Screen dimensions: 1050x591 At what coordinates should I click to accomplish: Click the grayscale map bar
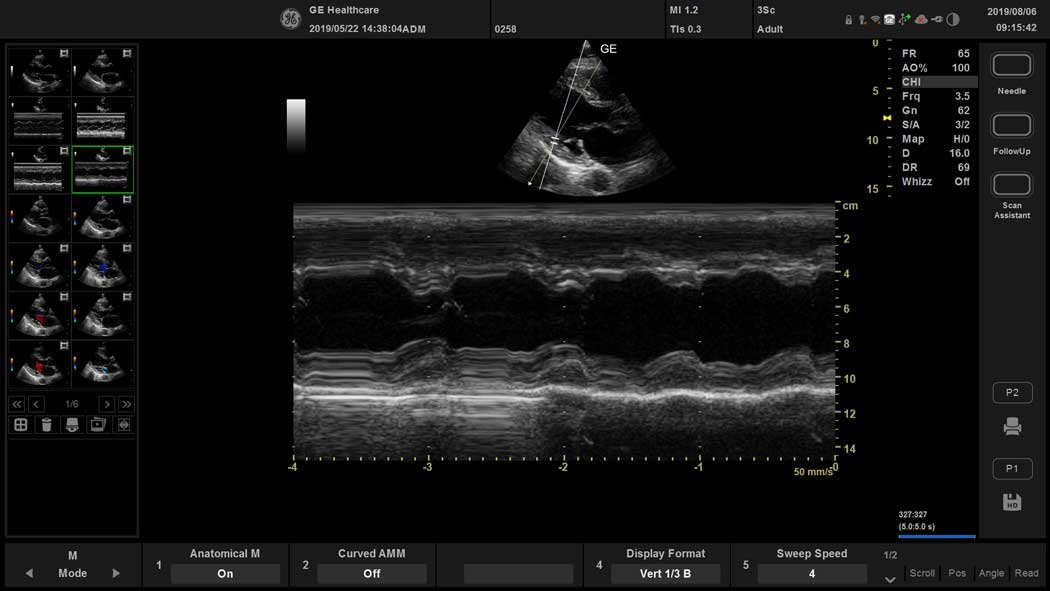point(296,124)
